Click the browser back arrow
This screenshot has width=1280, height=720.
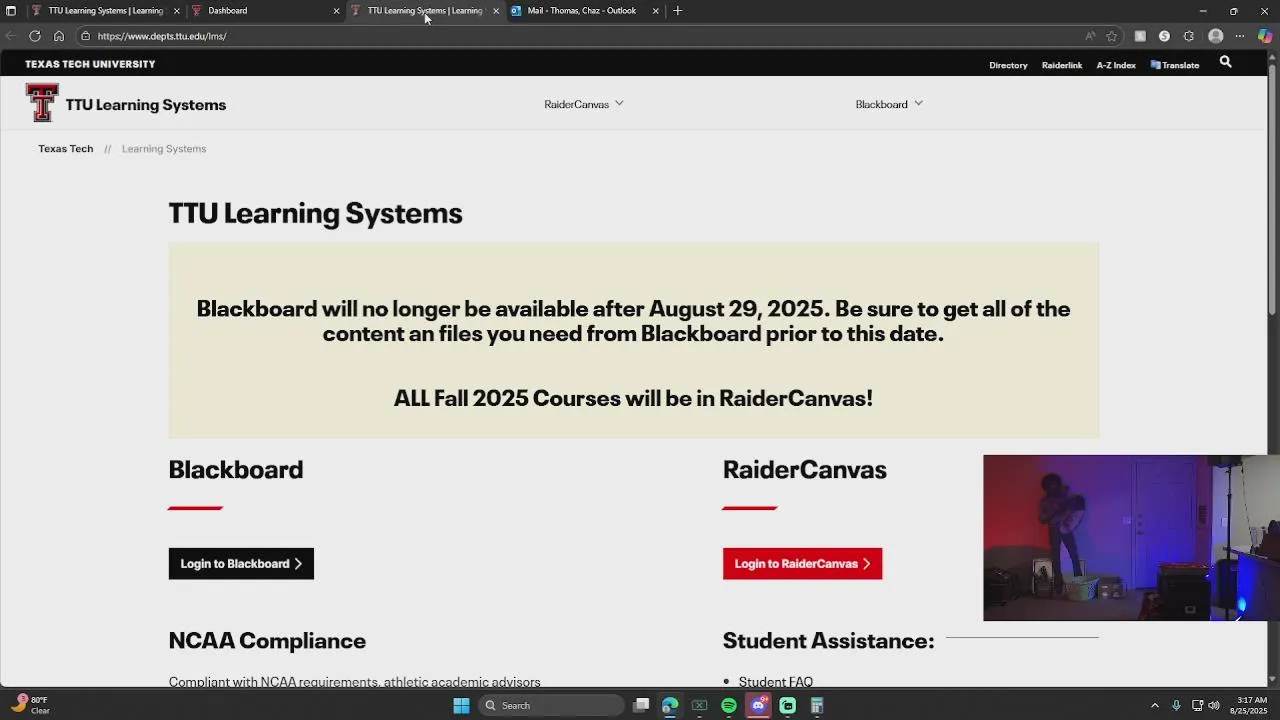(11, 36)
